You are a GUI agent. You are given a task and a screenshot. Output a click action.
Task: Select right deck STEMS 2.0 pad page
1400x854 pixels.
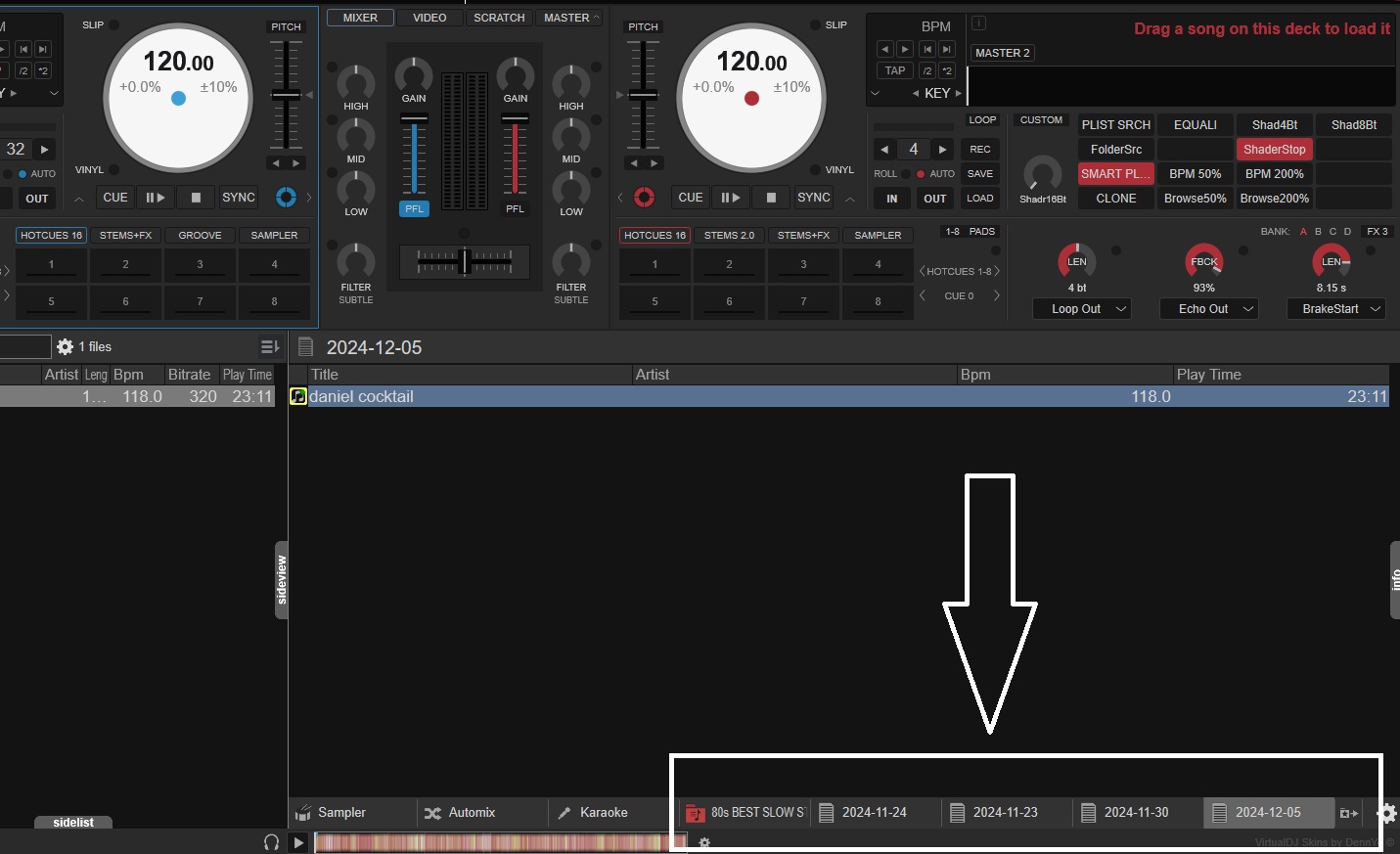pyautogui.click(x=729, y=235)
